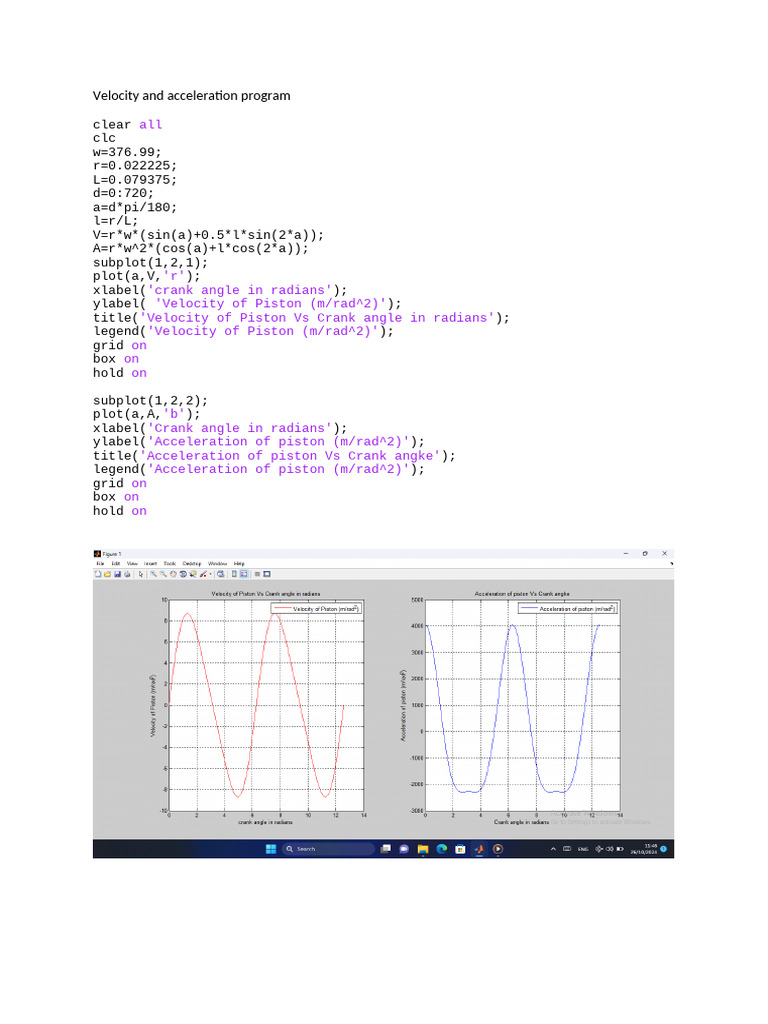The image size is (768, 1024).
Task: Open the Window menu in Figure 1
Action: point(217,564)
